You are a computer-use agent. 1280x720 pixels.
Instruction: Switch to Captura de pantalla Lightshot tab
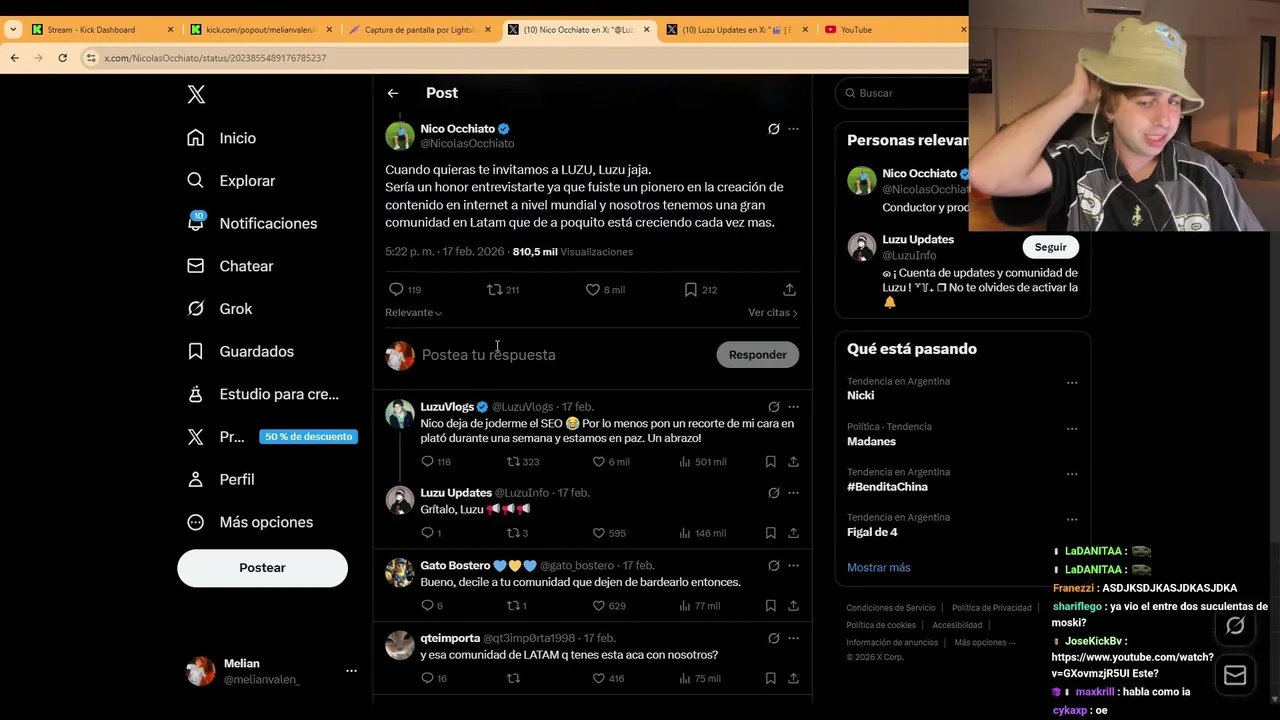[420, 29]
